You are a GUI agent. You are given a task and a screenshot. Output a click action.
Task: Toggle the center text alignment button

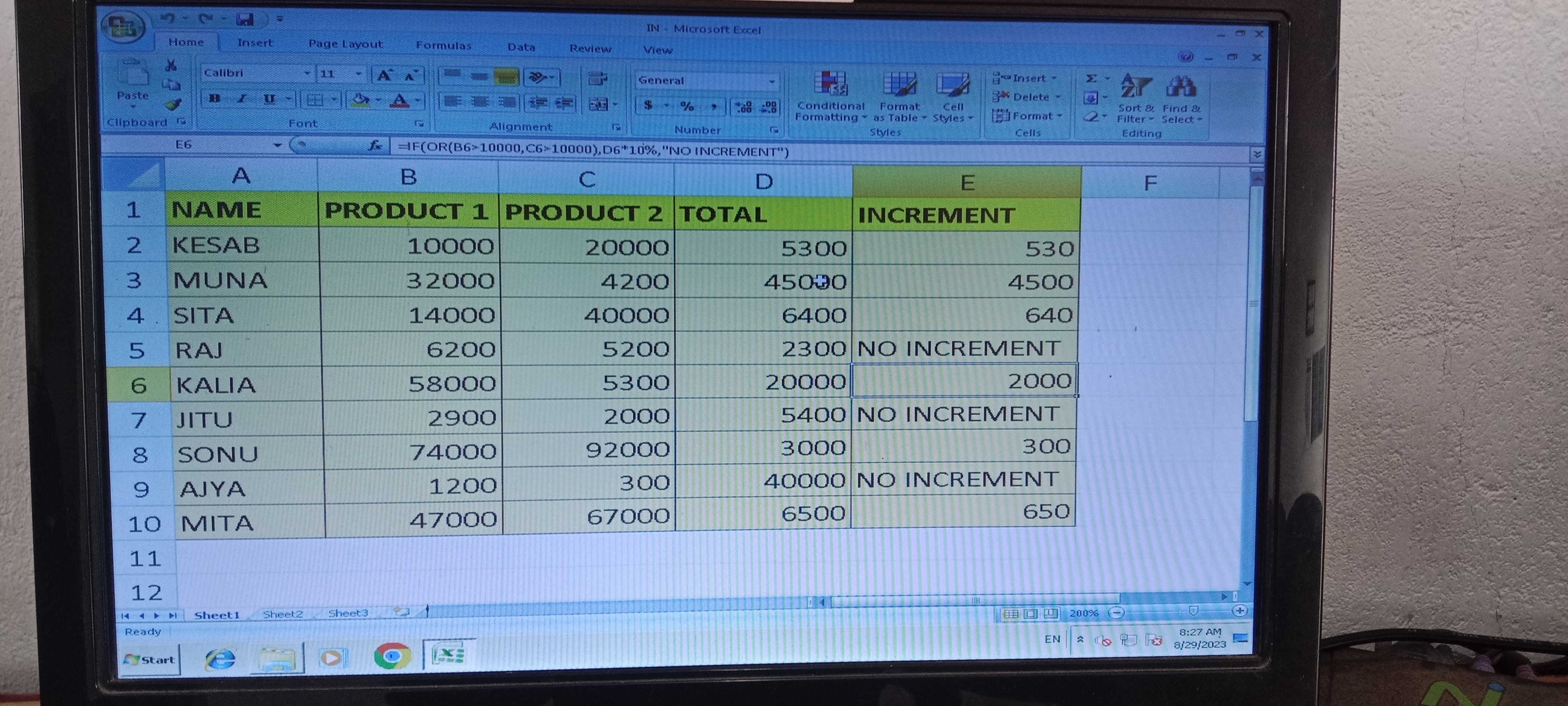point(480,102)
